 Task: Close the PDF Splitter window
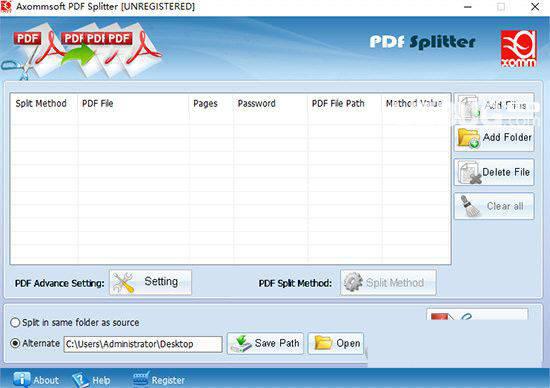coord(535,7)
